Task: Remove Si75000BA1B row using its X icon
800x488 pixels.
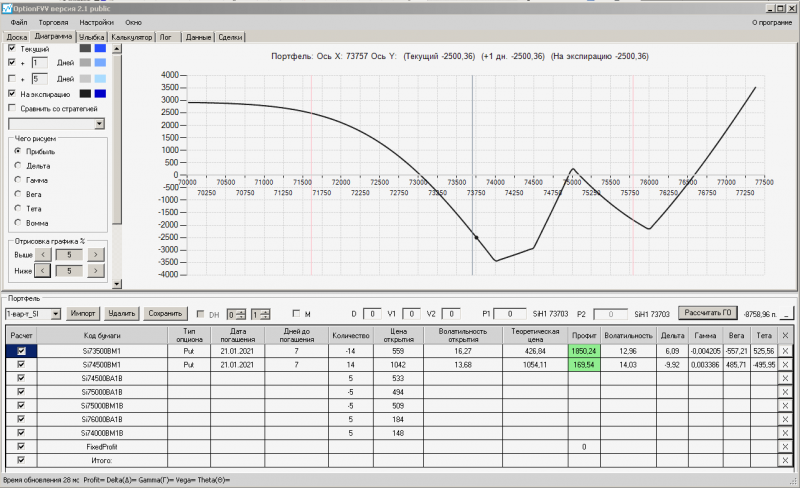Action: coord(785,392)
